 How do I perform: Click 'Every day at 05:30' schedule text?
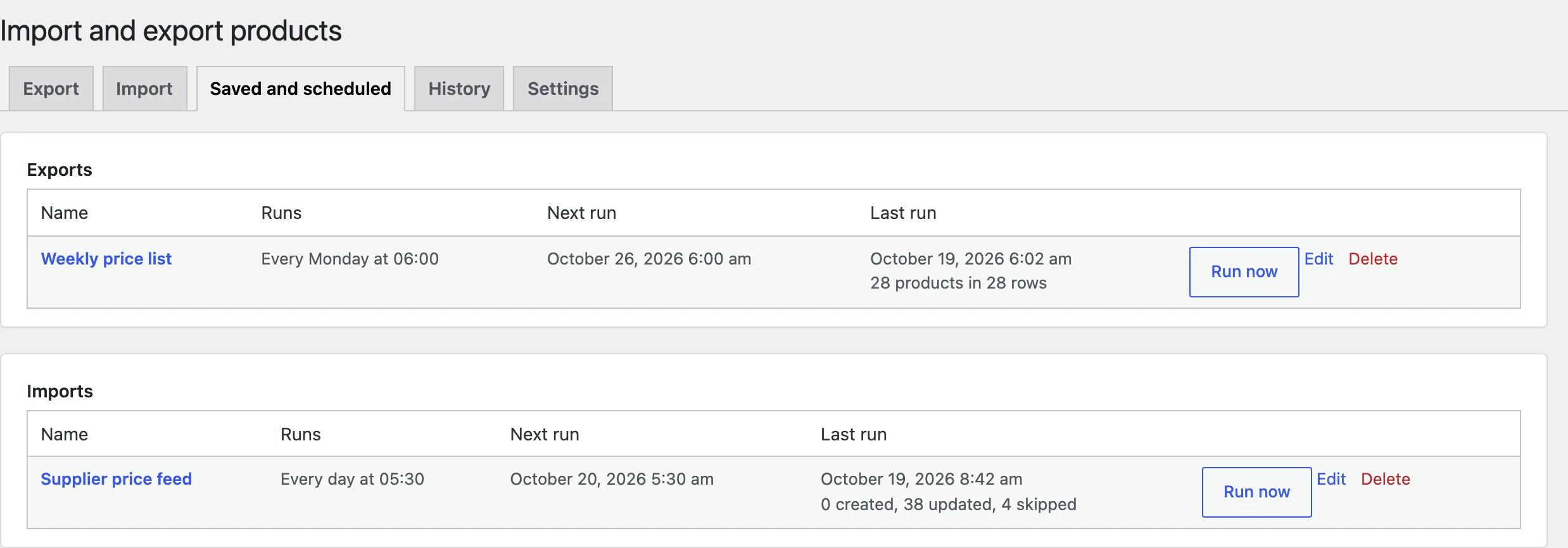point(353,479)
